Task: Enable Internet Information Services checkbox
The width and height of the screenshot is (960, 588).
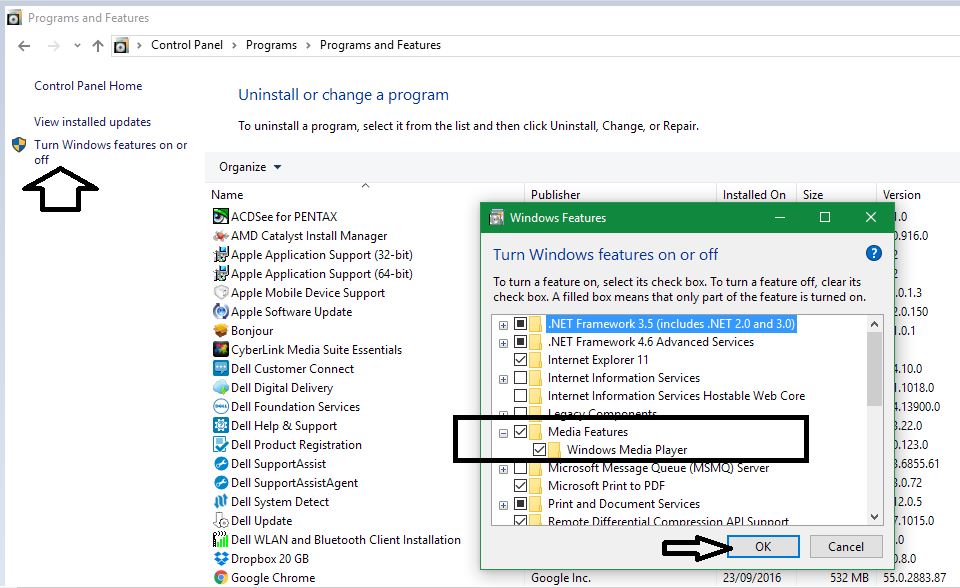Action: click(520, 377)
